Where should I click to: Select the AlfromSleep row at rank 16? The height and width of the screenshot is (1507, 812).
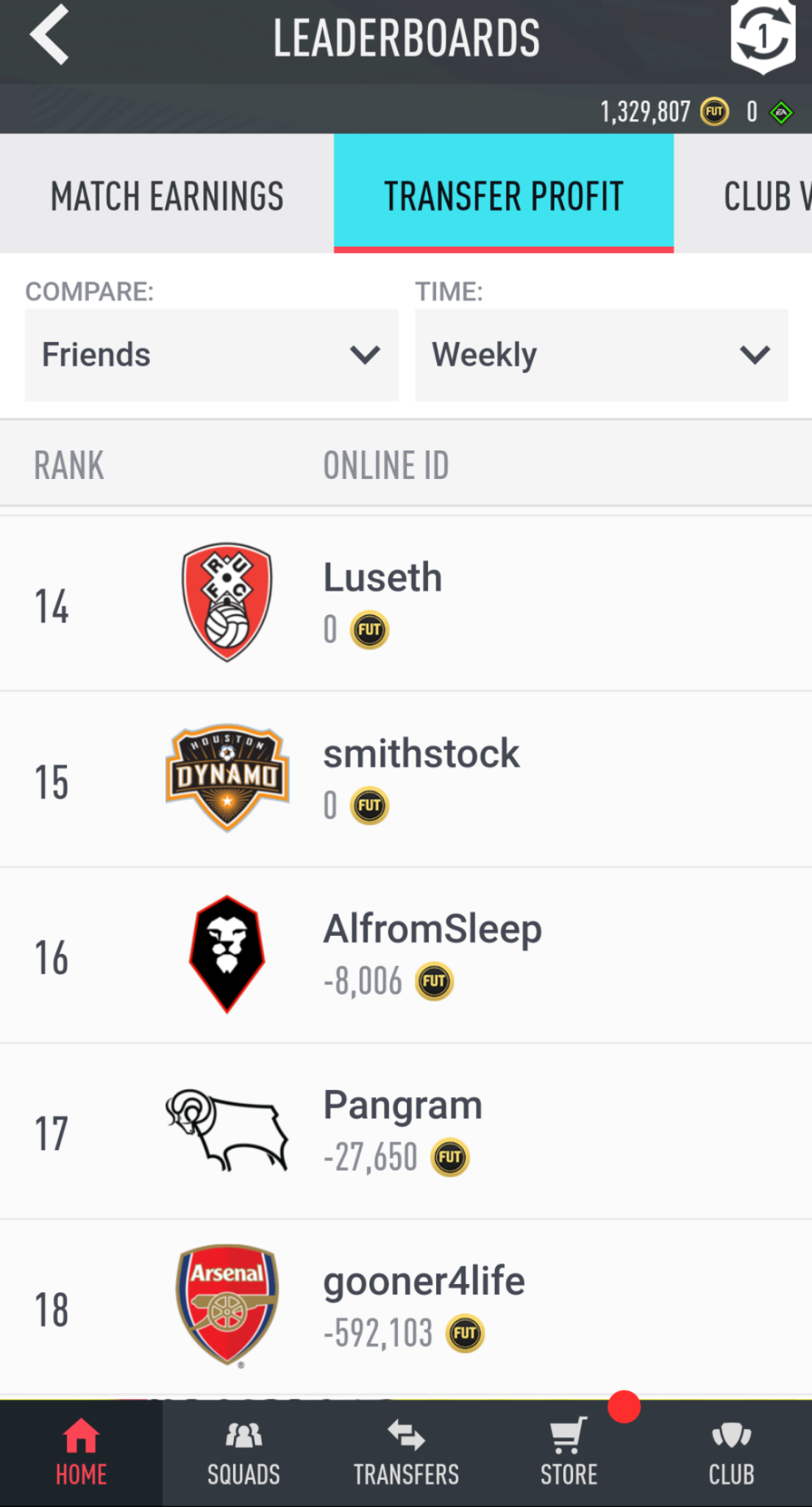(406, 955)
